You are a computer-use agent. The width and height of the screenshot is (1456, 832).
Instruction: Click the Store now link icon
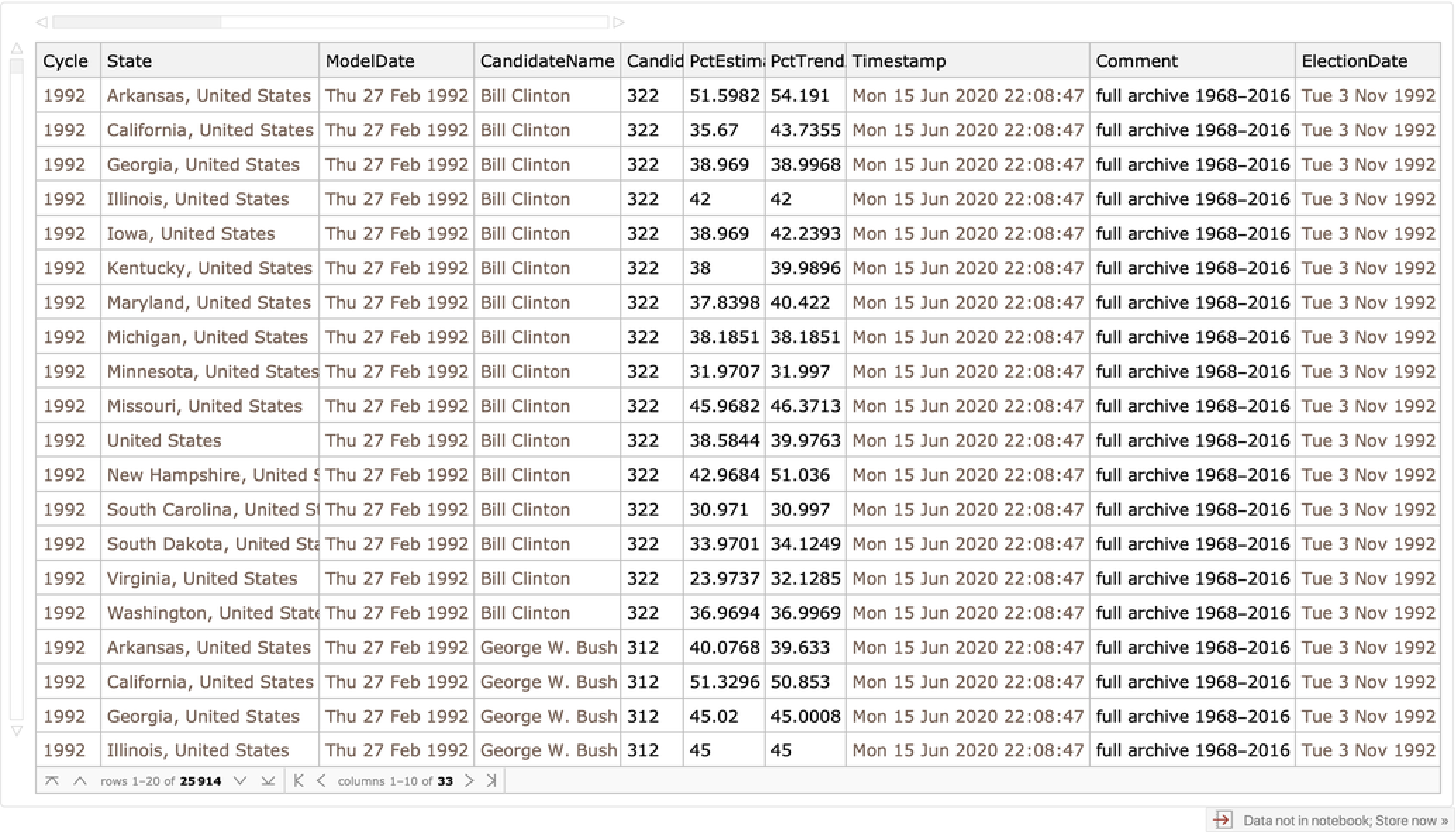(1222, 820)
